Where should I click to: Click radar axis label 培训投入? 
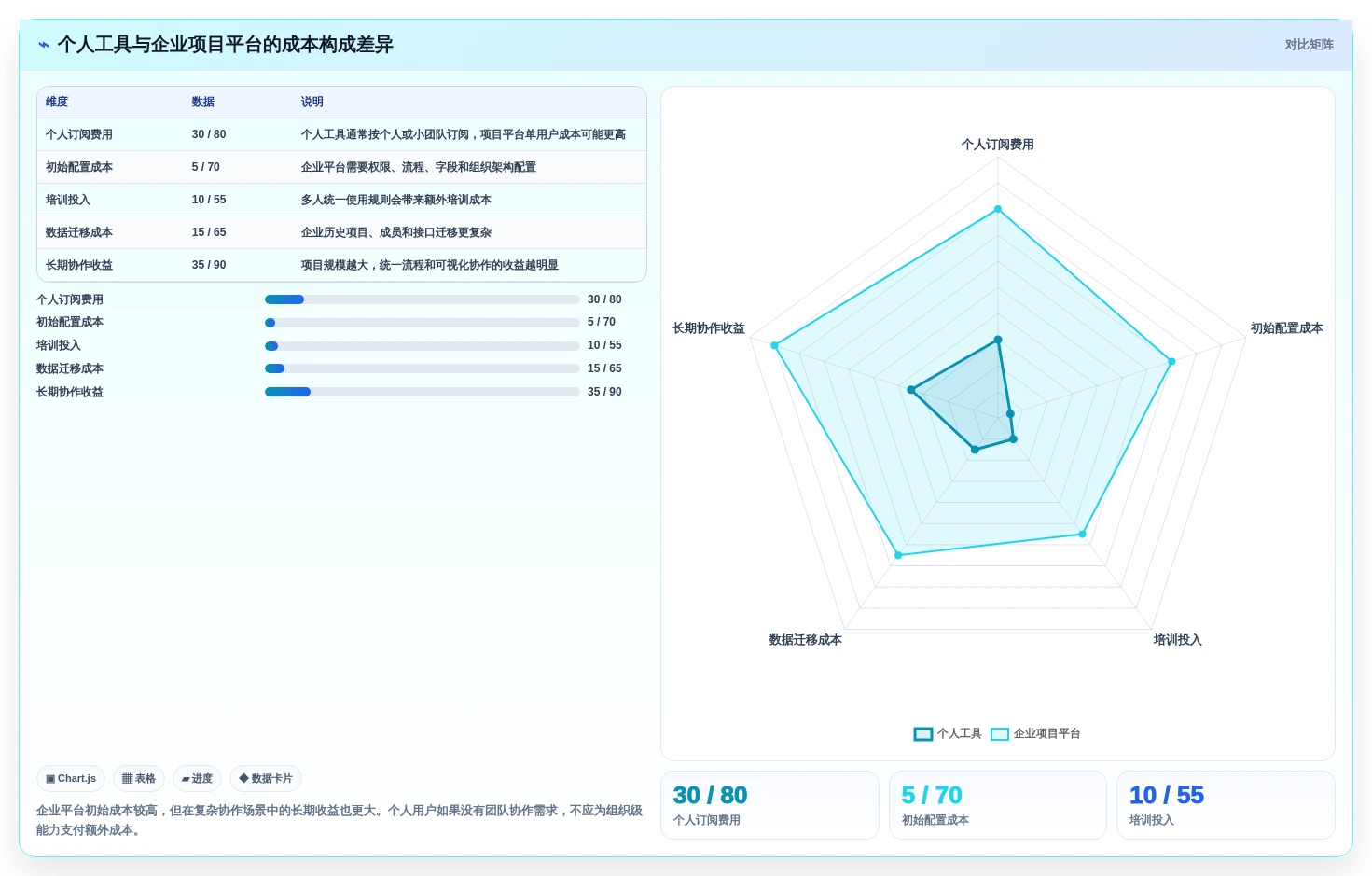coord(1178,640)
